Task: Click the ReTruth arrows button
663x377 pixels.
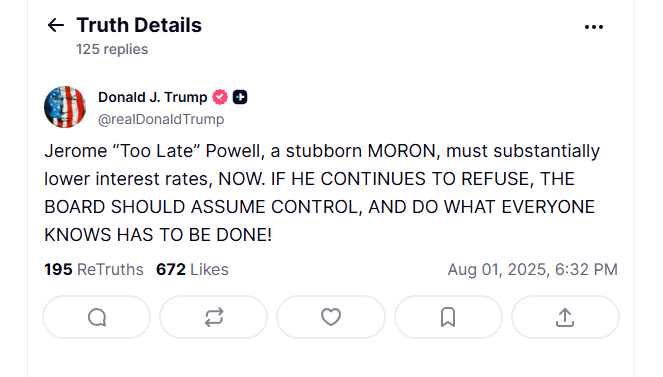Action: [214, 317]
